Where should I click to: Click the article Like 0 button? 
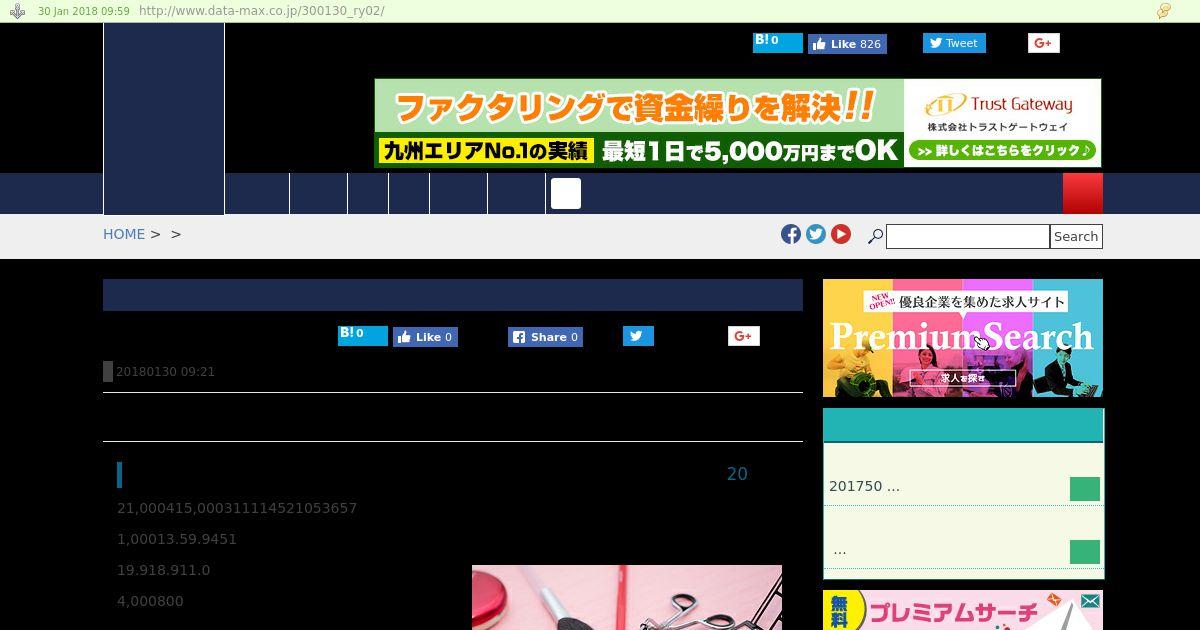(425, 337)
